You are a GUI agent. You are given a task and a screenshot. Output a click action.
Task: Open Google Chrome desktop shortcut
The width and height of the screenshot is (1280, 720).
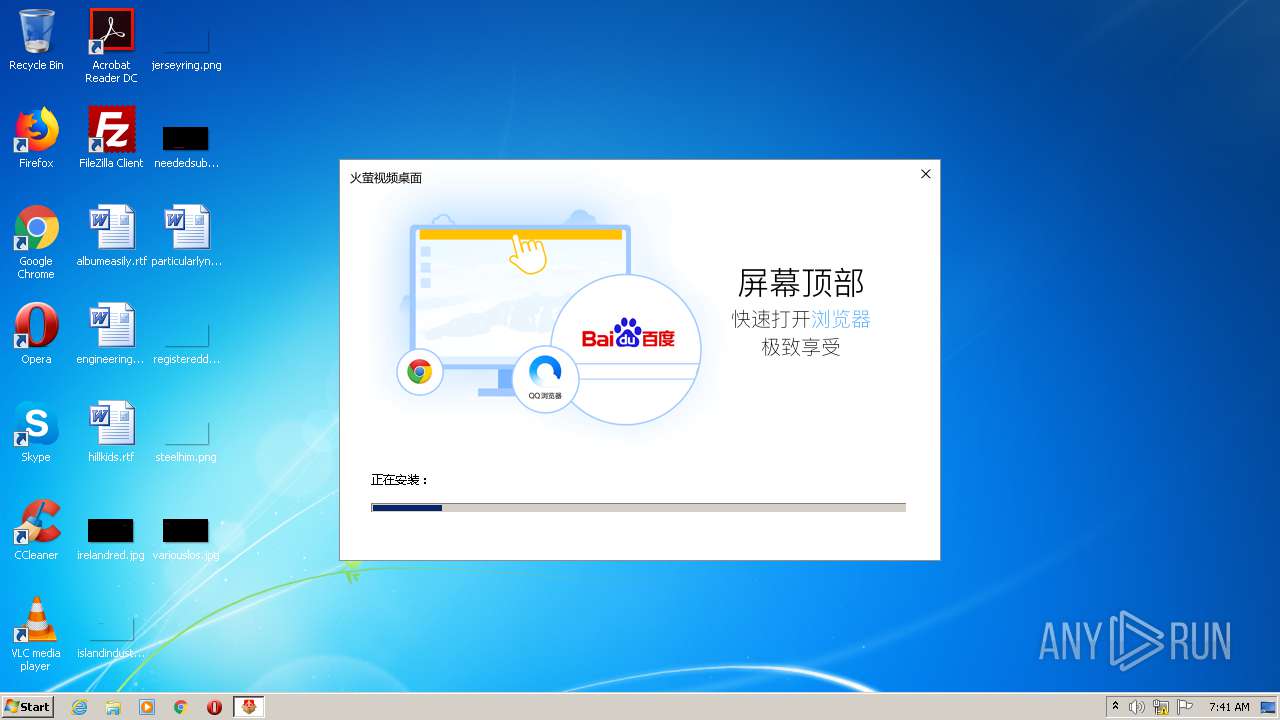pyautogui.click(x=36, y=241)
